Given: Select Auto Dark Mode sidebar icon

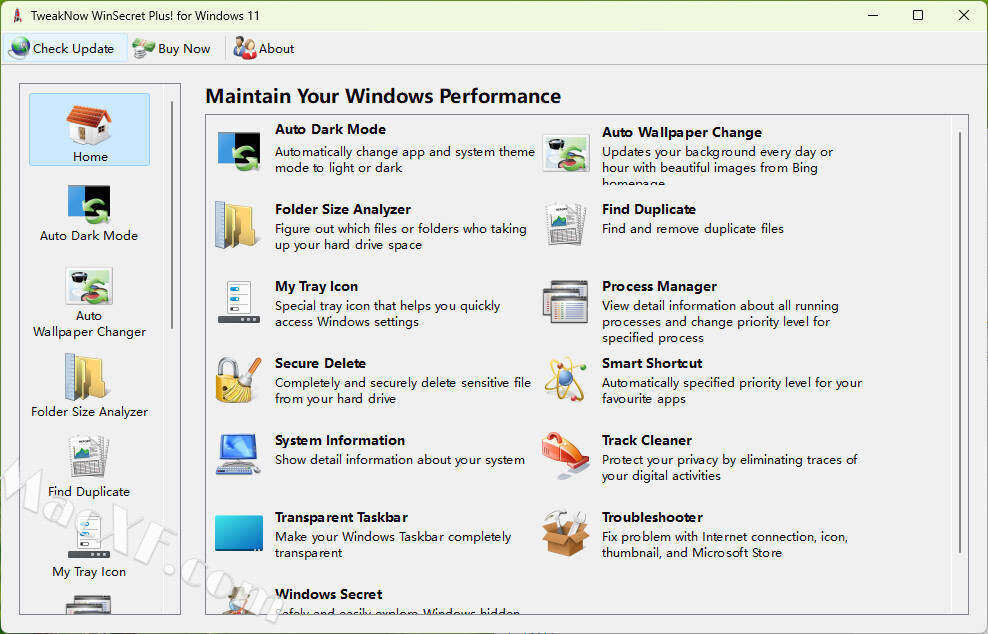Looking at the screenshot, I should pos(89,204).
